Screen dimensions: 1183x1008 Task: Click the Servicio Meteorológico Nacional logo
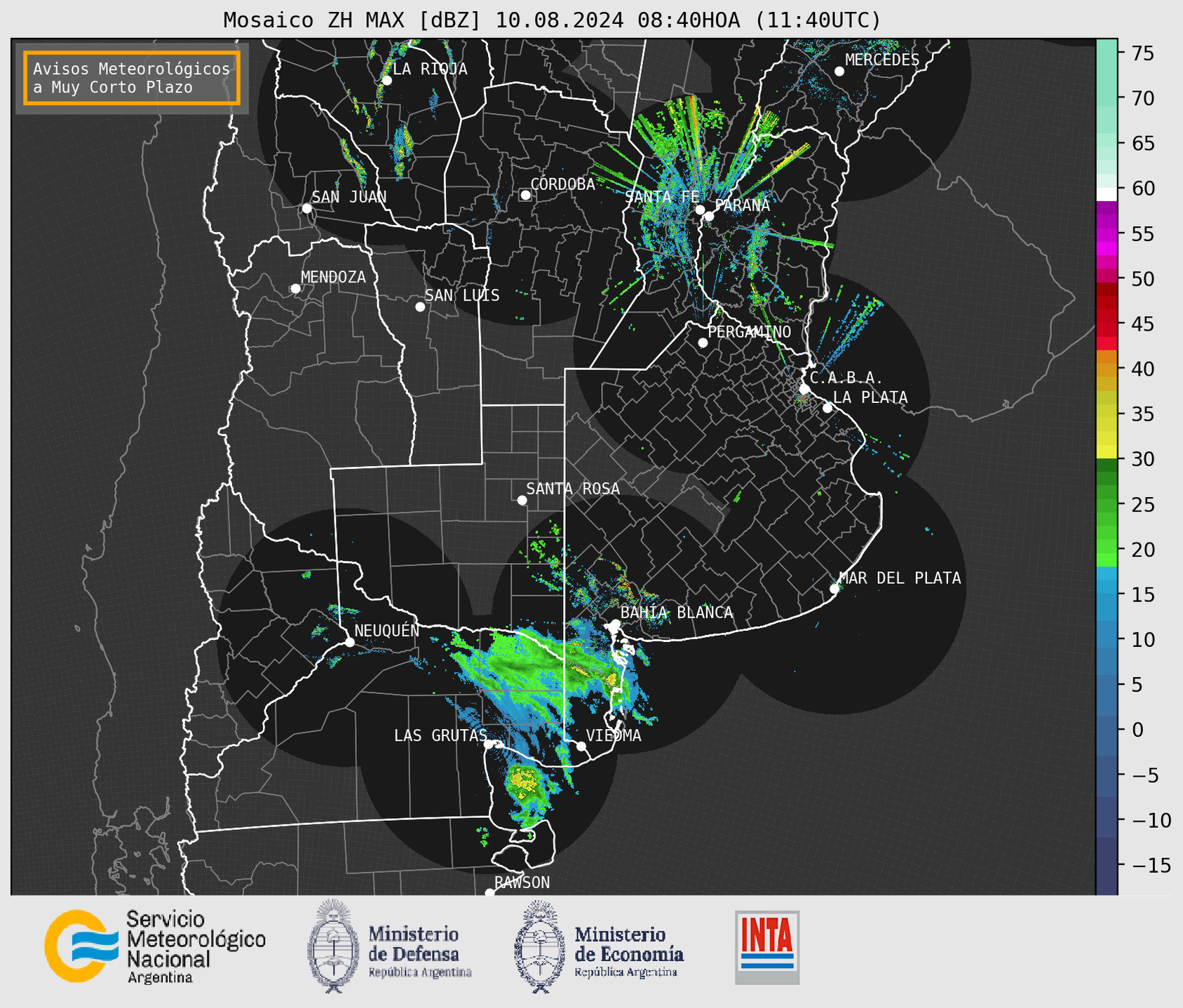(155, 947)
